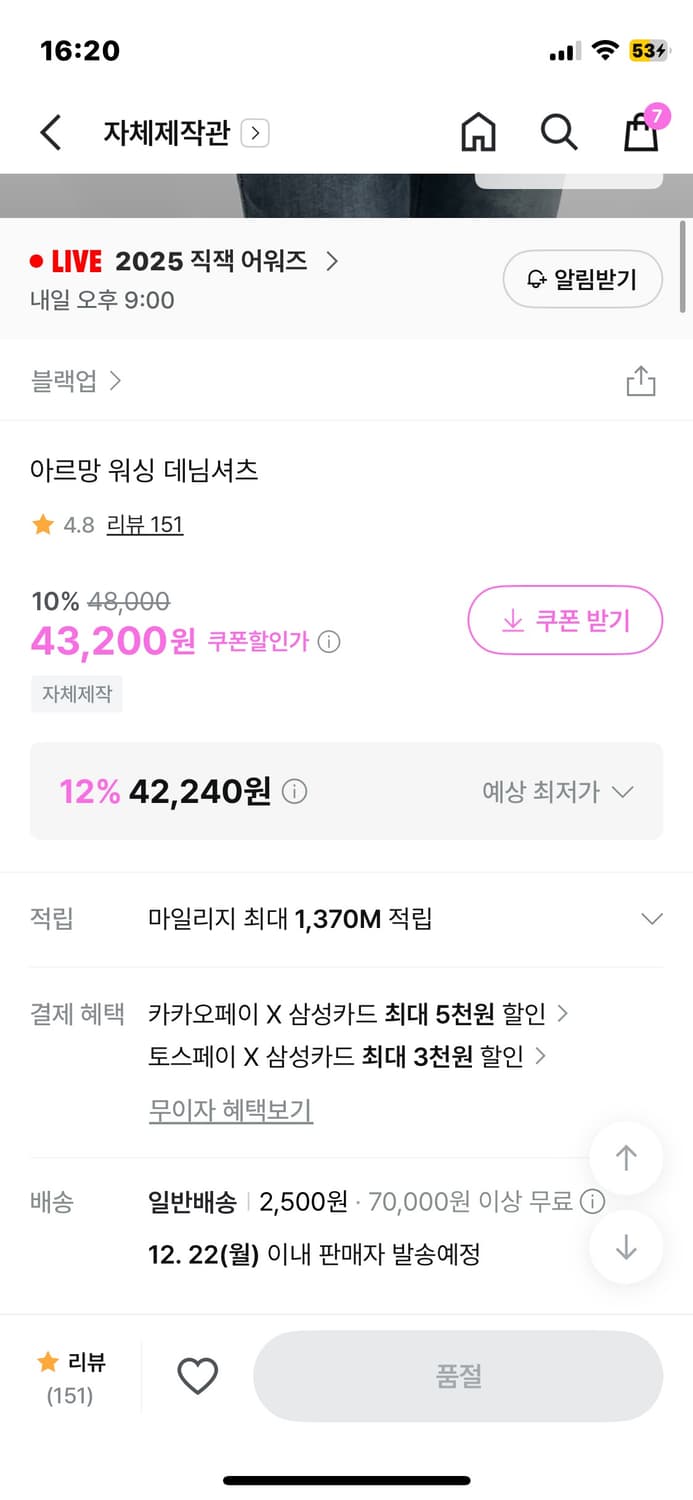This screenshot has height=1500, width=693.
Task: Tap the search magnifier icon
Action: [x=558, y=131]
